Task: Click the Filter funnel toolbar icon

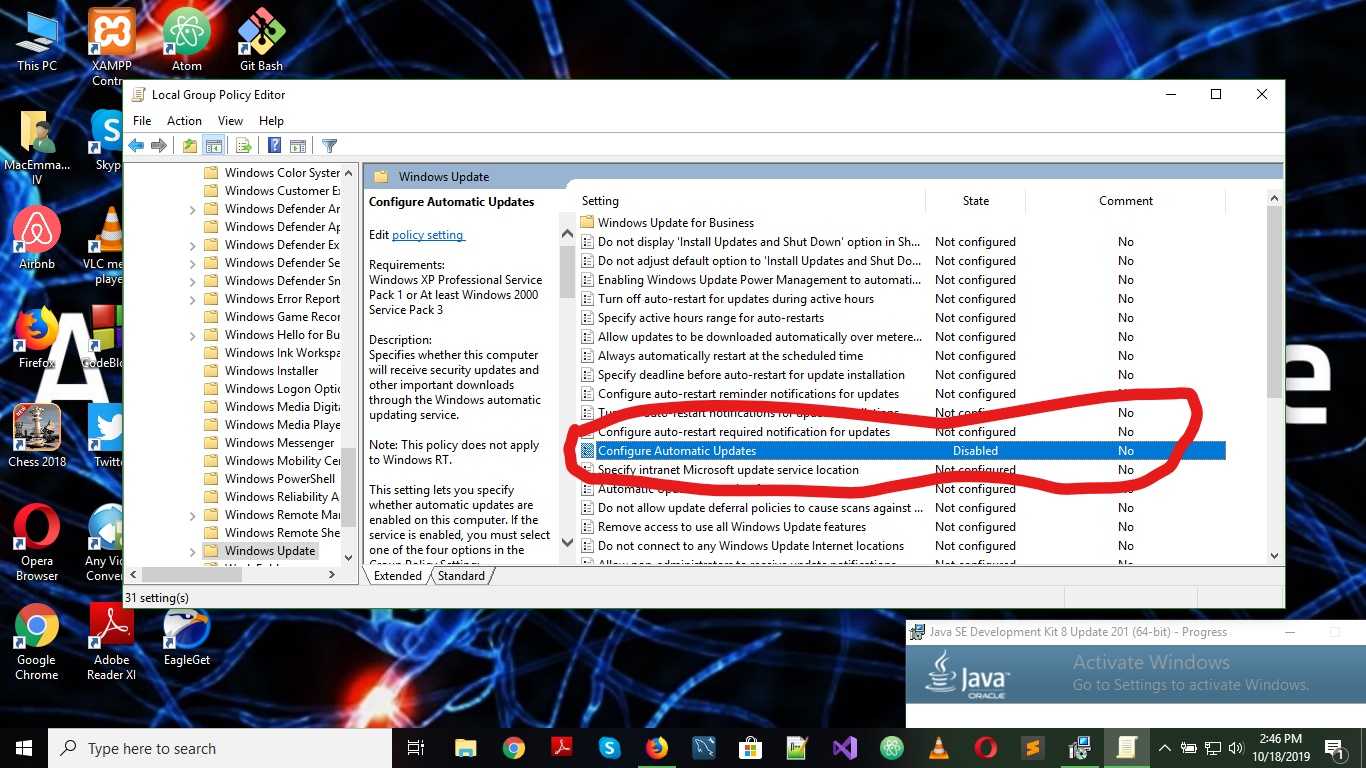Action: point(330,146)
